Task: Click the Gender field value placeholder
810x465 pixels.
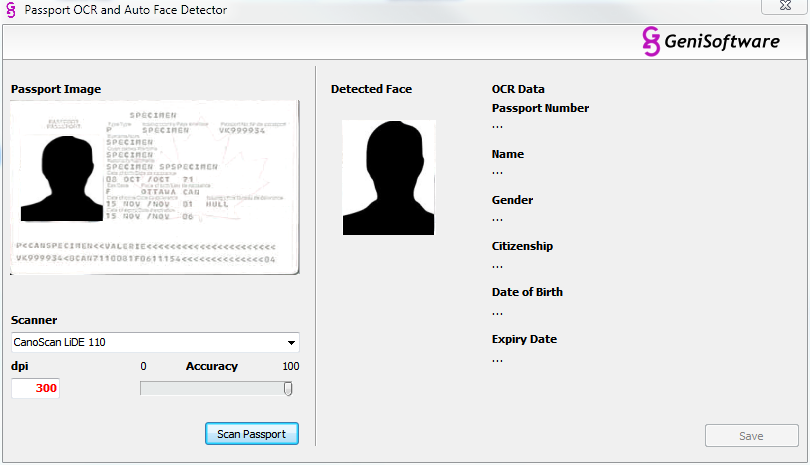Action: click(497, 218)
